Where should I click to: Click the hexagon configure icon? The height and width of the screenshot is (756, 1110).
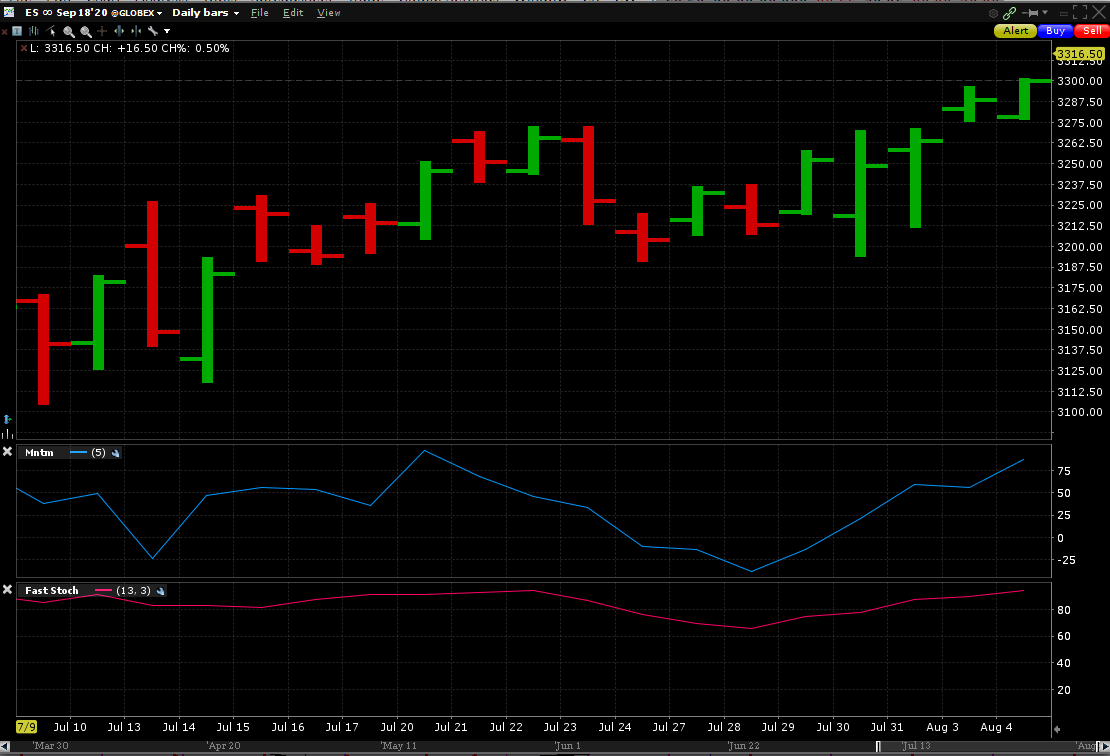(x=993, y=13)
